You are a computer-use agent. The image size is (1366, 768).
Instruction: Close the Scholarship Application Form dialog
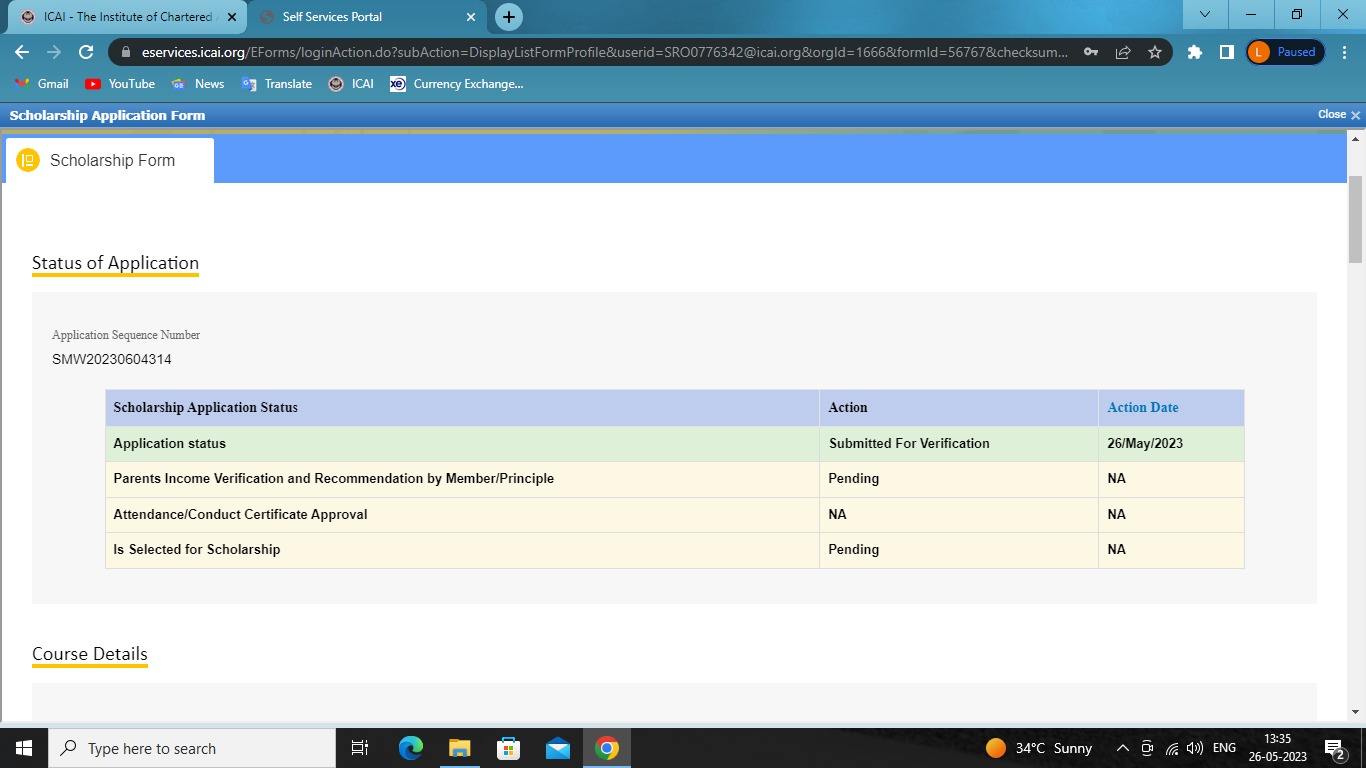point(1339,115)
